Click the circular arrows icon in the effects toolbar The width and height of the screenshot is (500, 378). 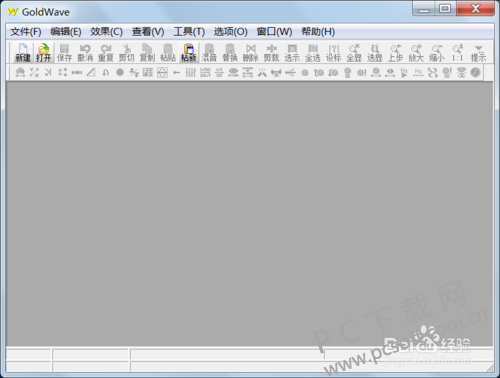point(433,72)
